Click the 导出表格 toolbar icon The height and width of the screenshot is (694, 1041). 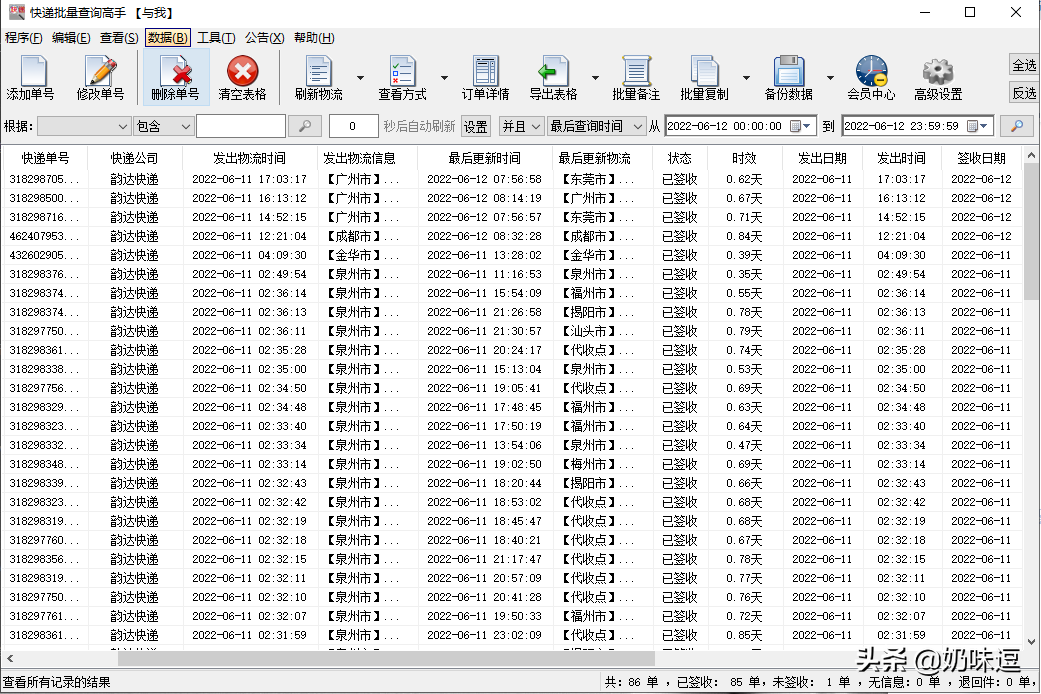(x=553, y=78)
